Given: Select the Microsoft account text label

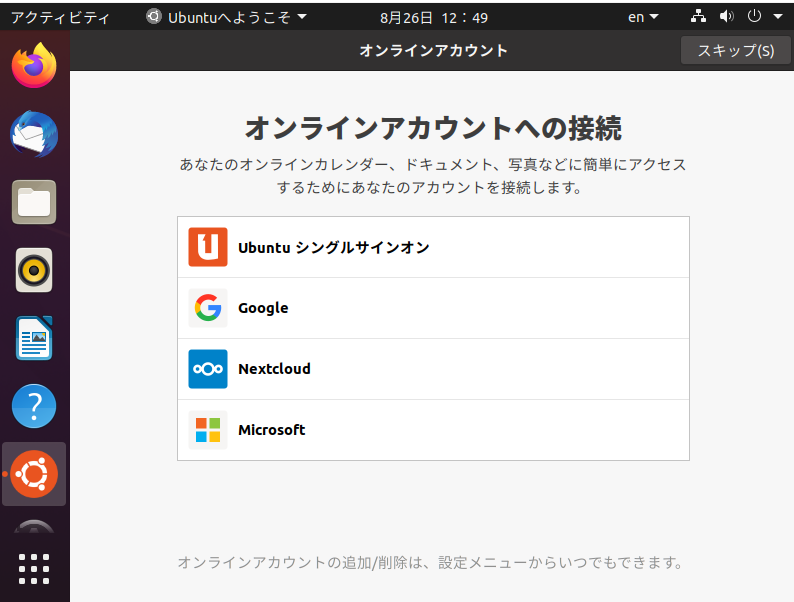Looking at the screenshot, I should point(272,430).
